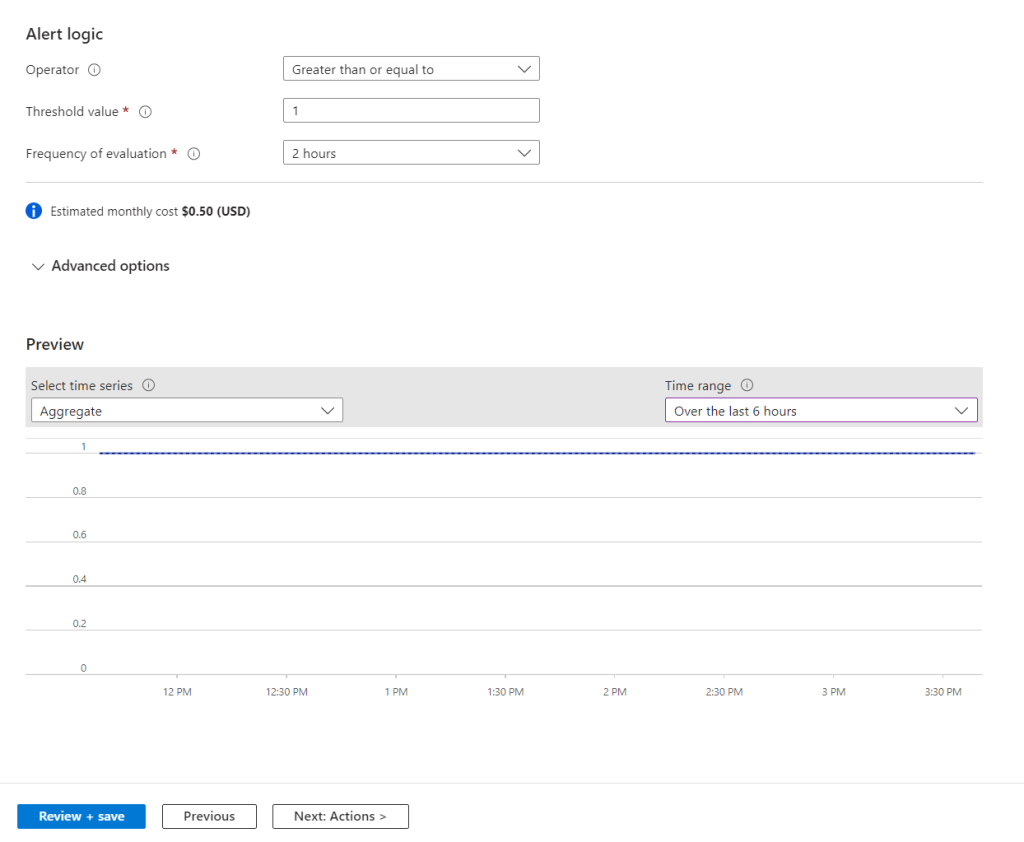Click the blue estimated cost info icon

tap(34, 211)
